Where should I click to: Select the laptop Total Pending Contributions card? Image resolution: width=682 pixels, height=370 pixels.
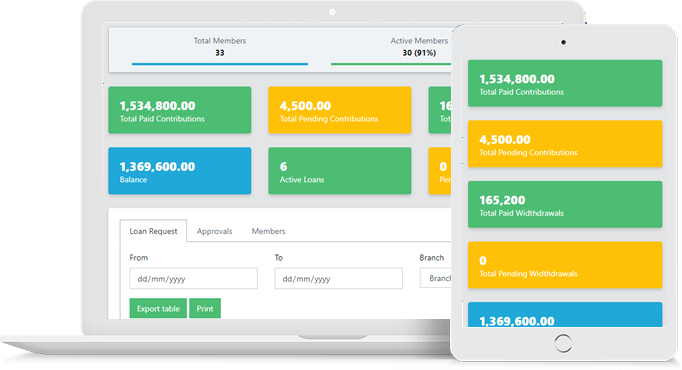[340, 110]
